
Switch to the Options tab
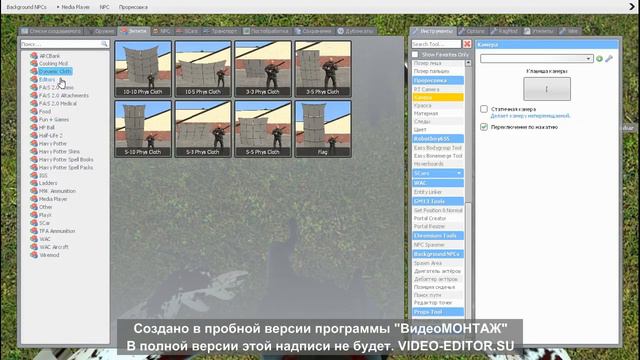pyautogui.click(x=471, y=31)
